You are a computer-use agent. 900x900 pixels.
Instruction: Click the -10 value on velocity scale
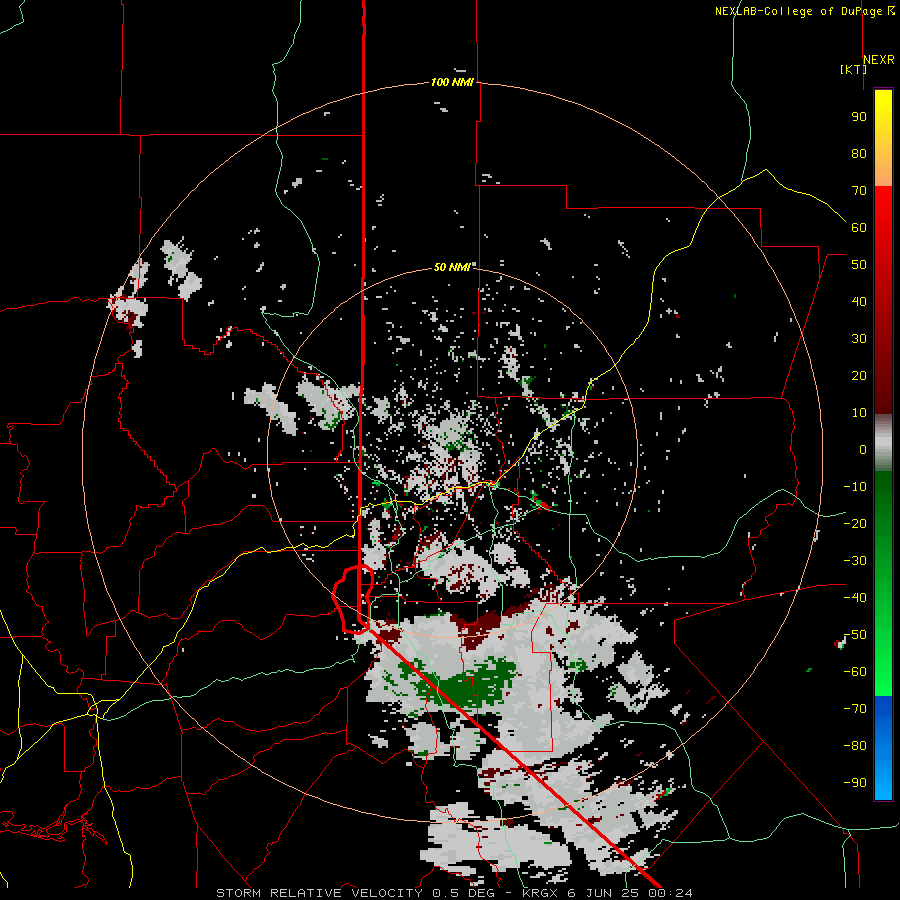click(855, 487)
